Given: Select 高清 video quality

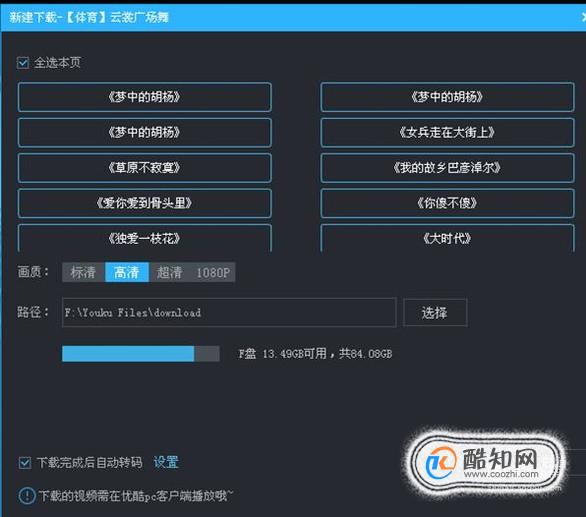Looking at the screenshot, I should click(x=127, y=272).
